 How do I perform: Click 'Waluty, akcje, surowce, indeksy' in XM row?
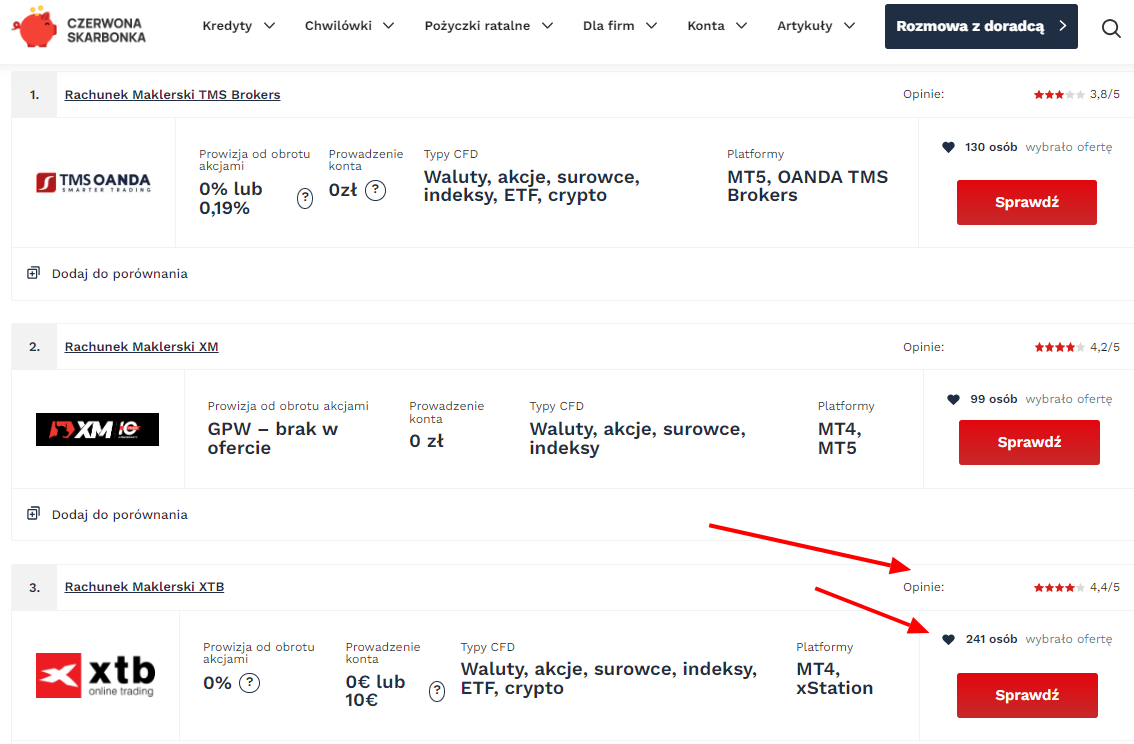pos(637,438)
